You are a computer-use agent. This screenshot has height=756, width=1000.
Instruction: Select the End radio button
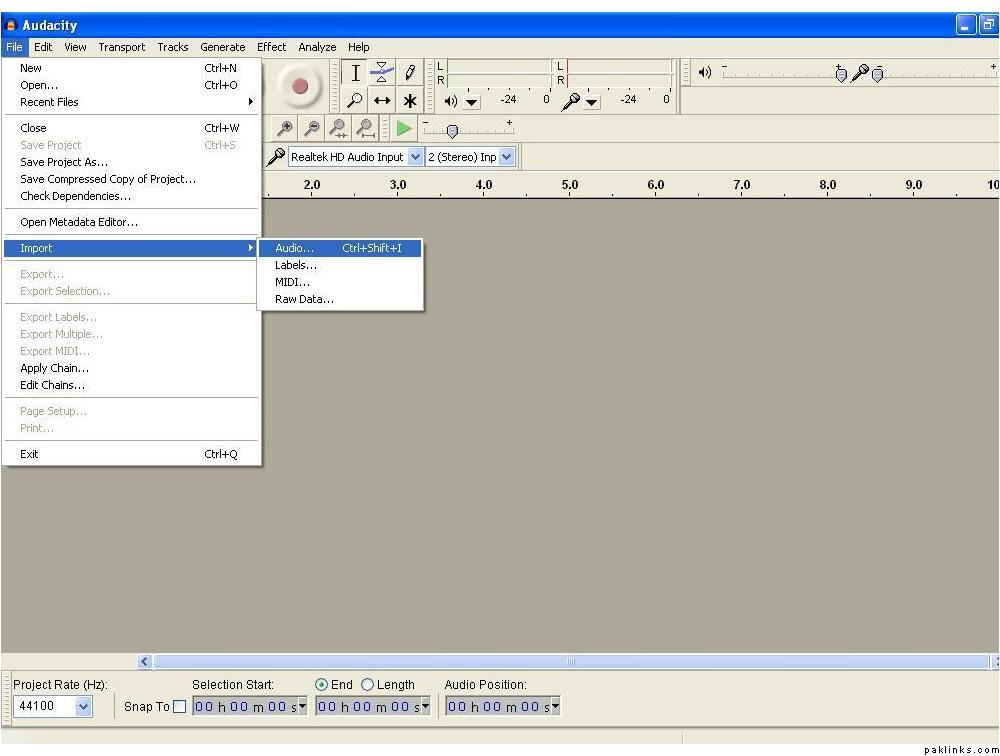tap(322, 685)
